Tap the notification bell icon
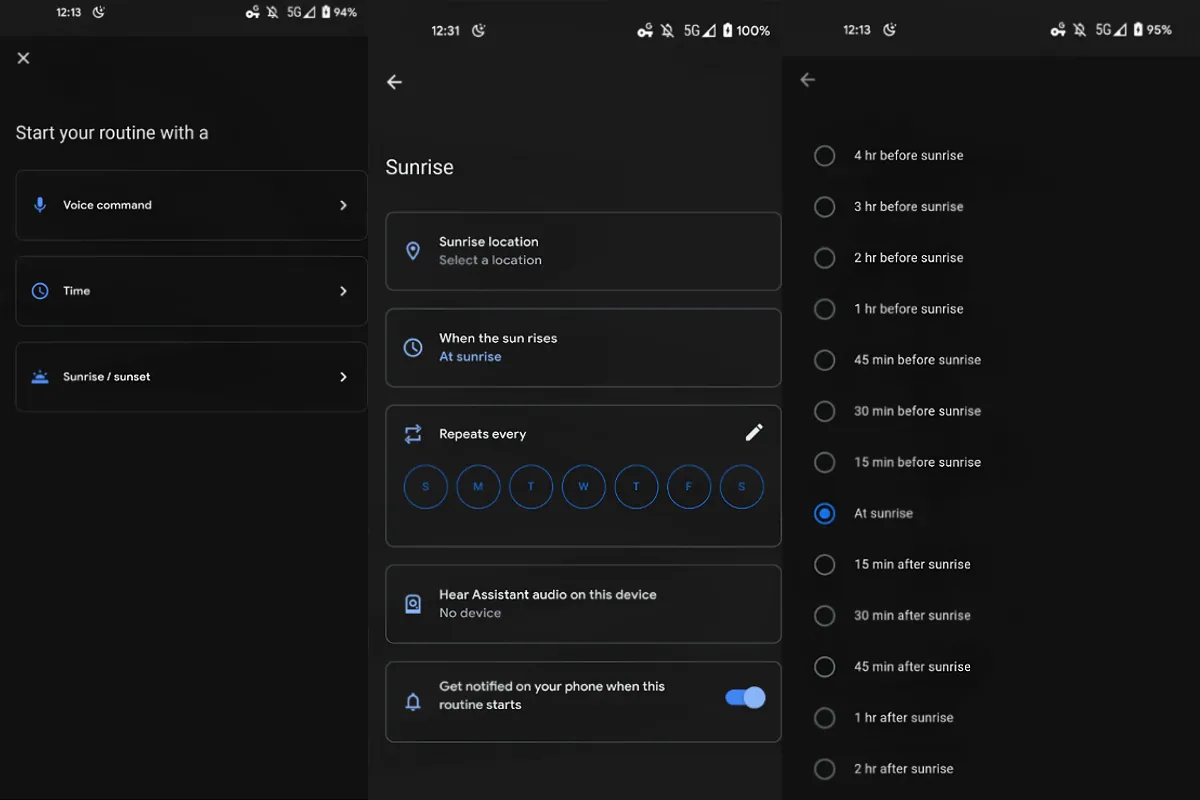 tap(413, 702)
